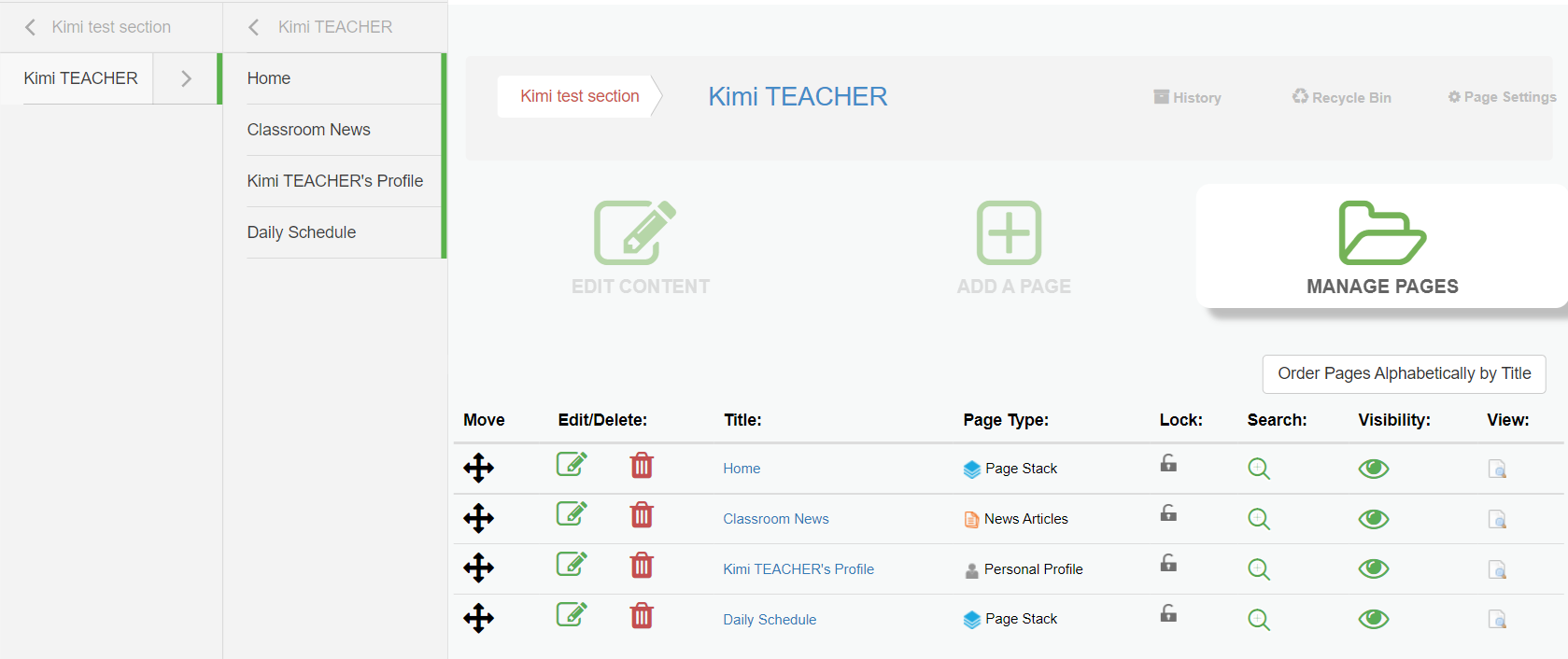Screen dimensions: 1568x659
Task: View the Classroom News page preview icon
Action: point(1497,519)
